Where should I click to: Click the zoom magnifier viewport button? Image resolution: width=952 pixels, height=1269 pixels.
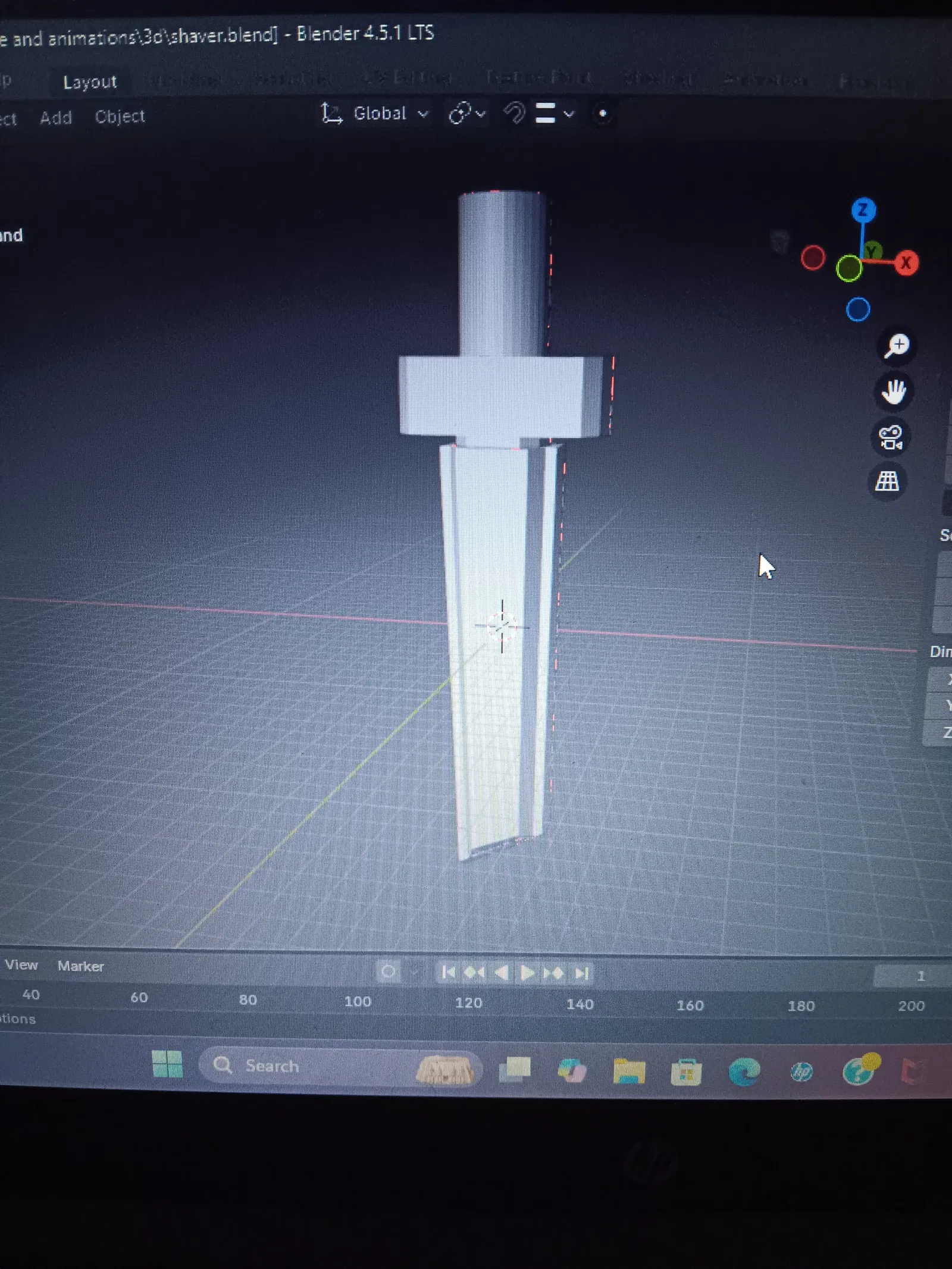897,346
